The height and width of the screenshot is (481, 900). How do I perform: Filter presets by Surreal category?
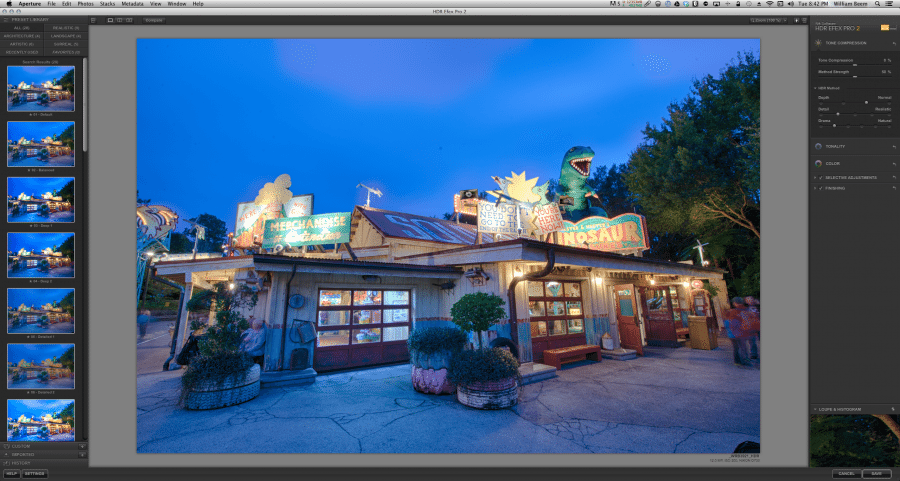coord(66,44)
